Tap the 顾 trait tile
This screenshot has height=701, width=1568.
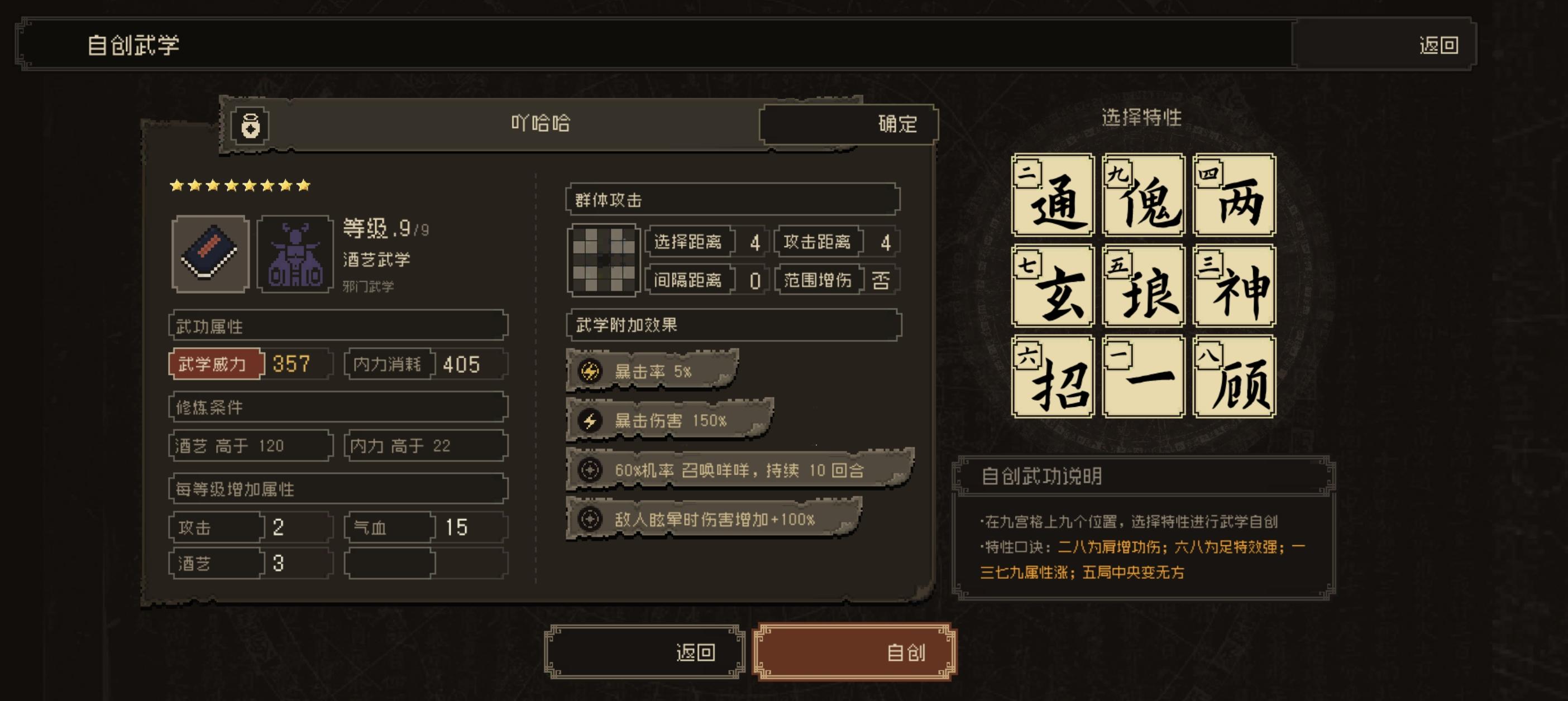(x=1234, y=376)
